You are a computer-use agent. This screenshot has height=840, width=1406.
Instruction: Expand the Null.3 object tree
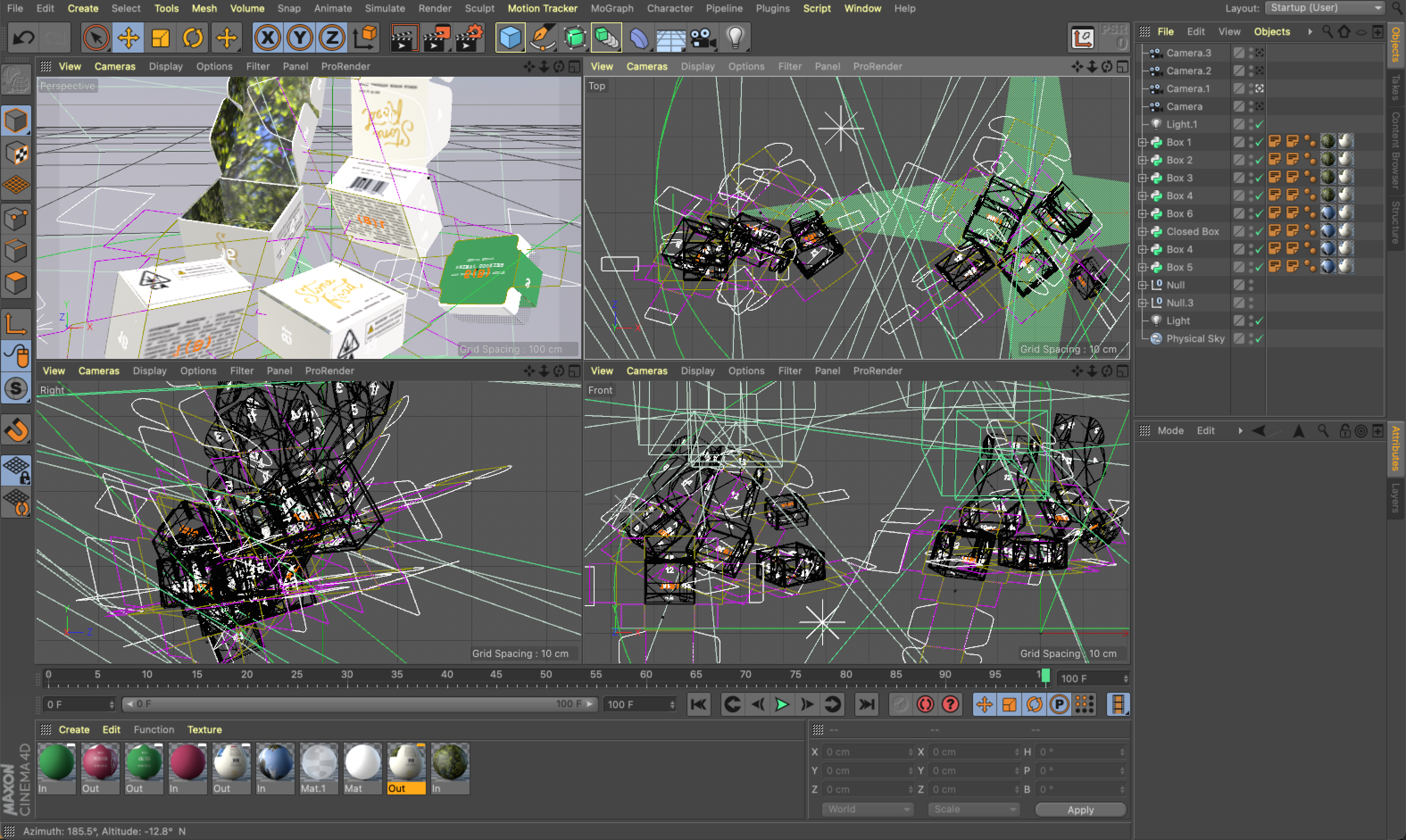[1142, 303]
